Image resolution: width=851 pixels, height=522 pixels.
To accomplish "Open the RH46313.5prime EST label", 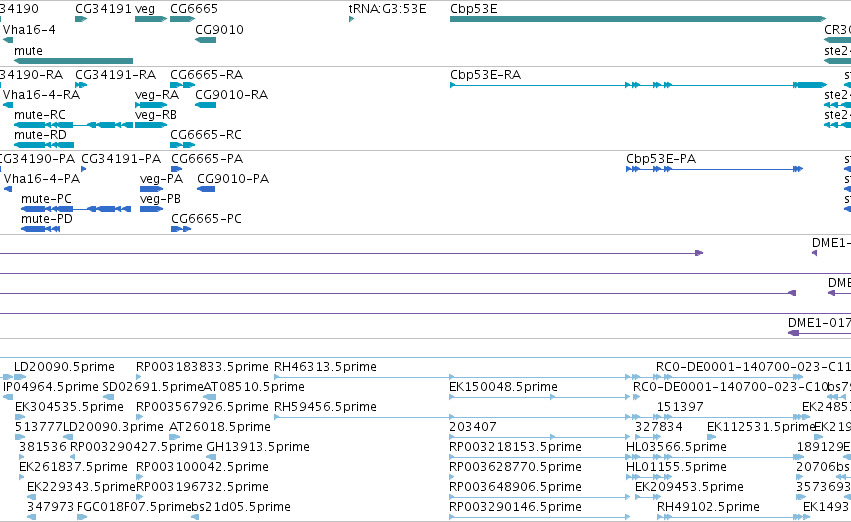I will tap(325, 367).
